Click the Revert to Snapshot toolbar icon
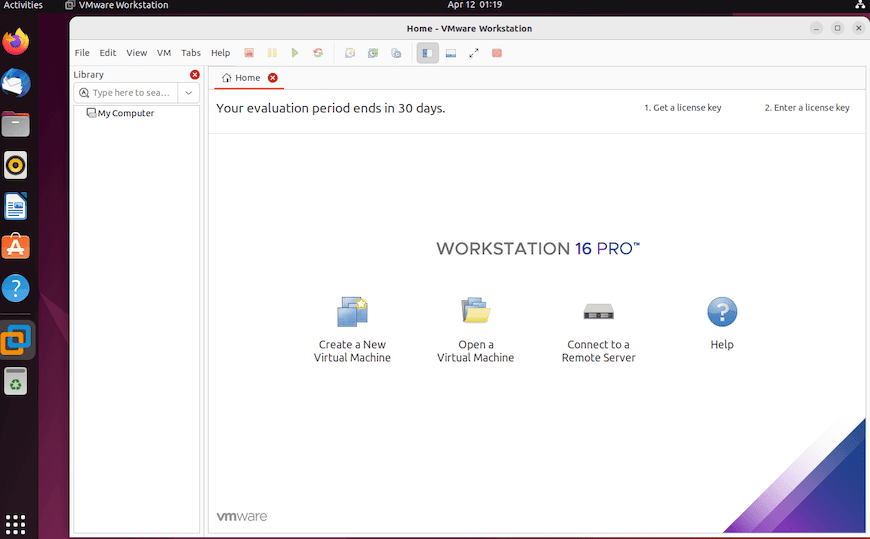The height and width of the screenshot is (539, 870). (373, 53)
